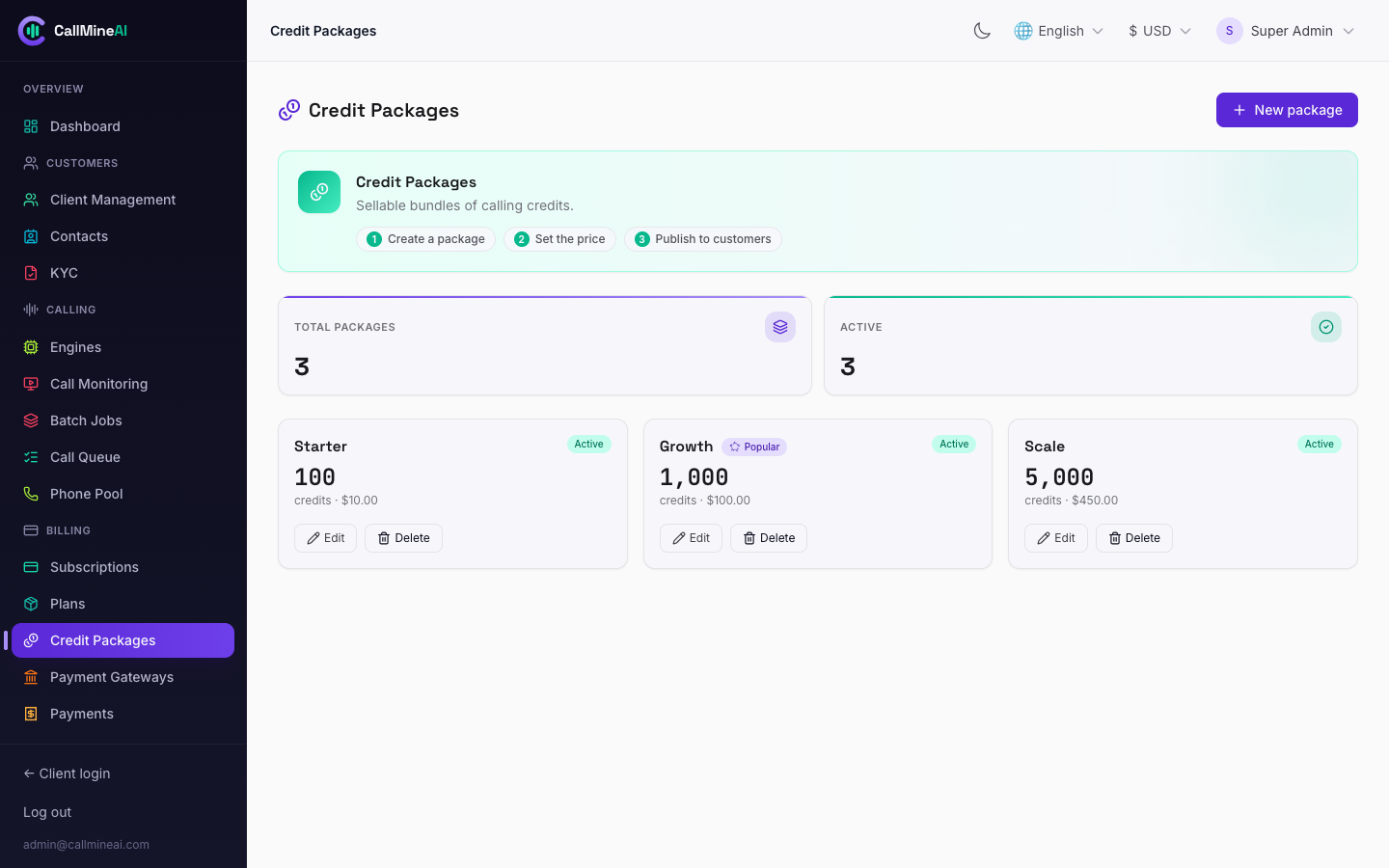Delete the Growth package
1389x868 pixels.
tap(769, 538)
